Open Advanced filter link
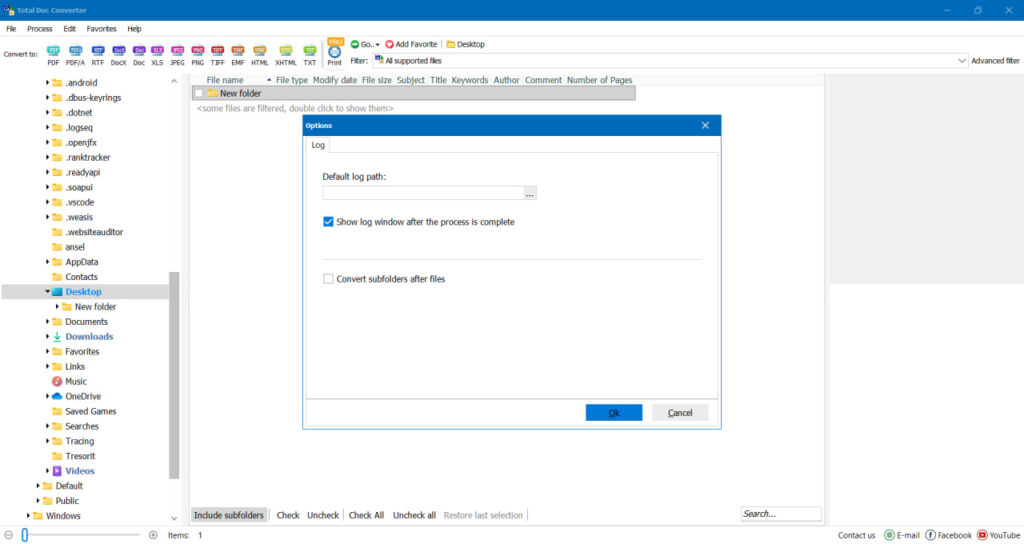The width and height of the screenshot is (1024, 544). click(995, 61)
